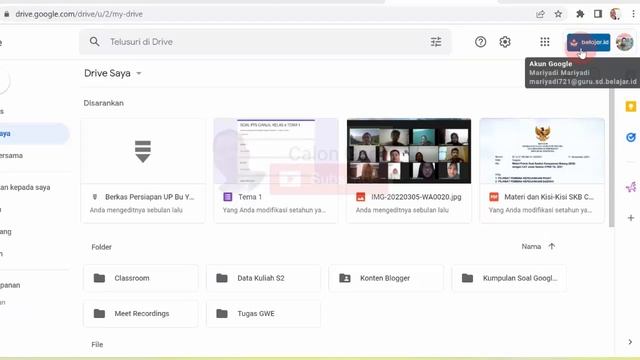Open Google Keep in side panel
640x360 pixels.
pyautogui.click(x=631, y=107)
